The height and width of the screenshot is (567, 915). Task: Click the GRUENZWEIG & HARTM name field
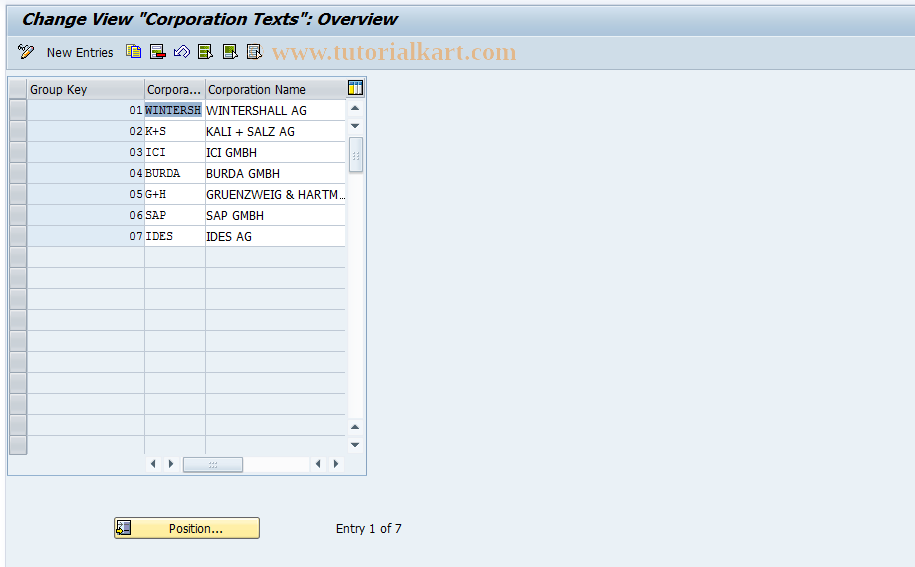coord(275,194)
